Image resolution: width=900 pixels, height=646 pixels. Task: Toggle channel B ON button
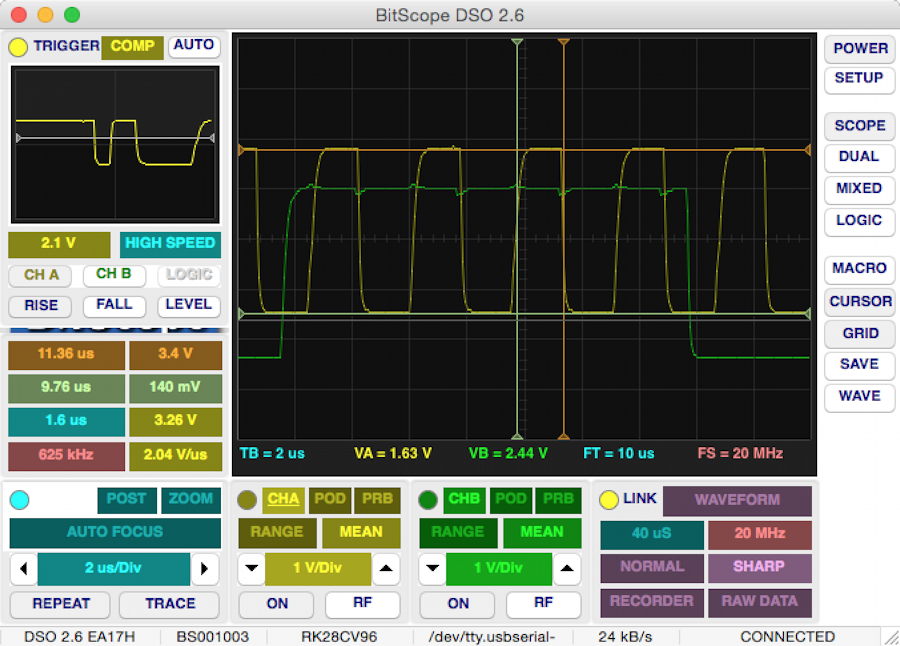[457, 604]
